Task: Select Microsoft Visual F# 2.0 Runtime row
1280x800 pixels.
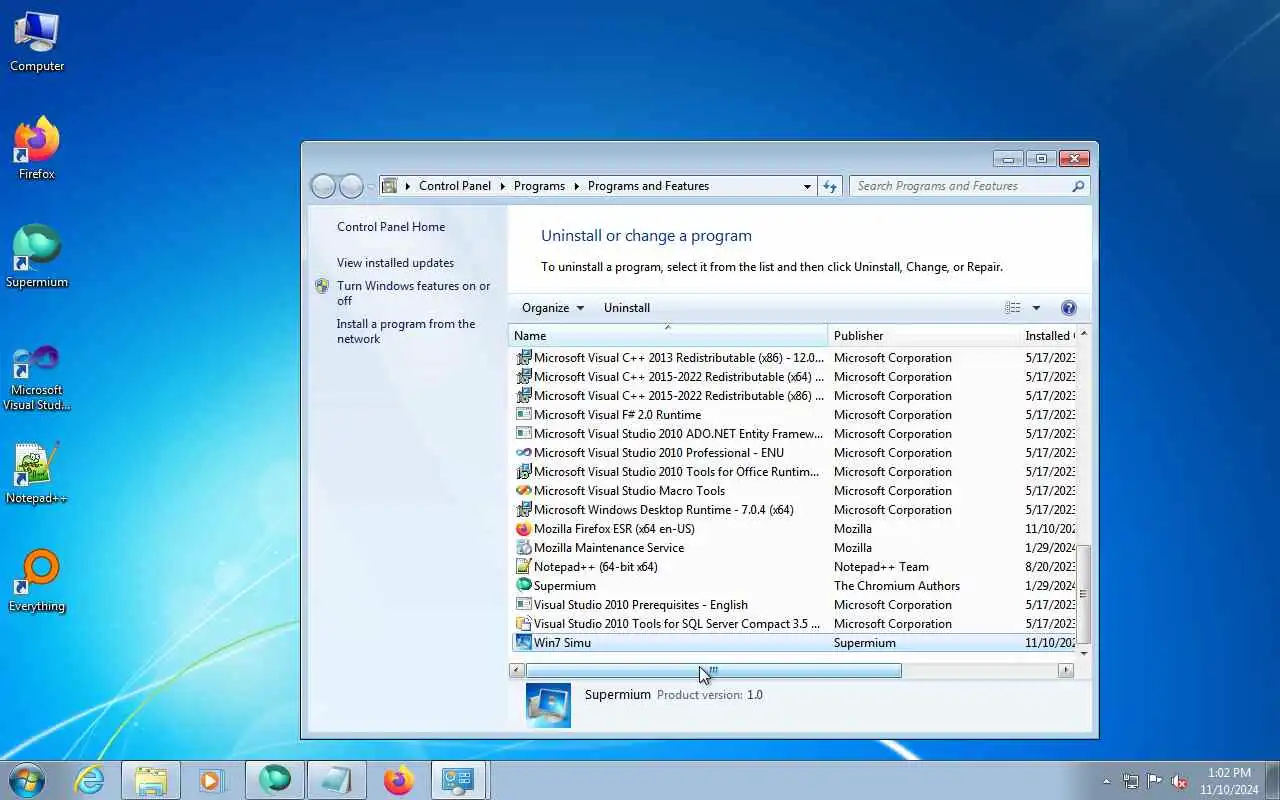Action: click(793, 415)
